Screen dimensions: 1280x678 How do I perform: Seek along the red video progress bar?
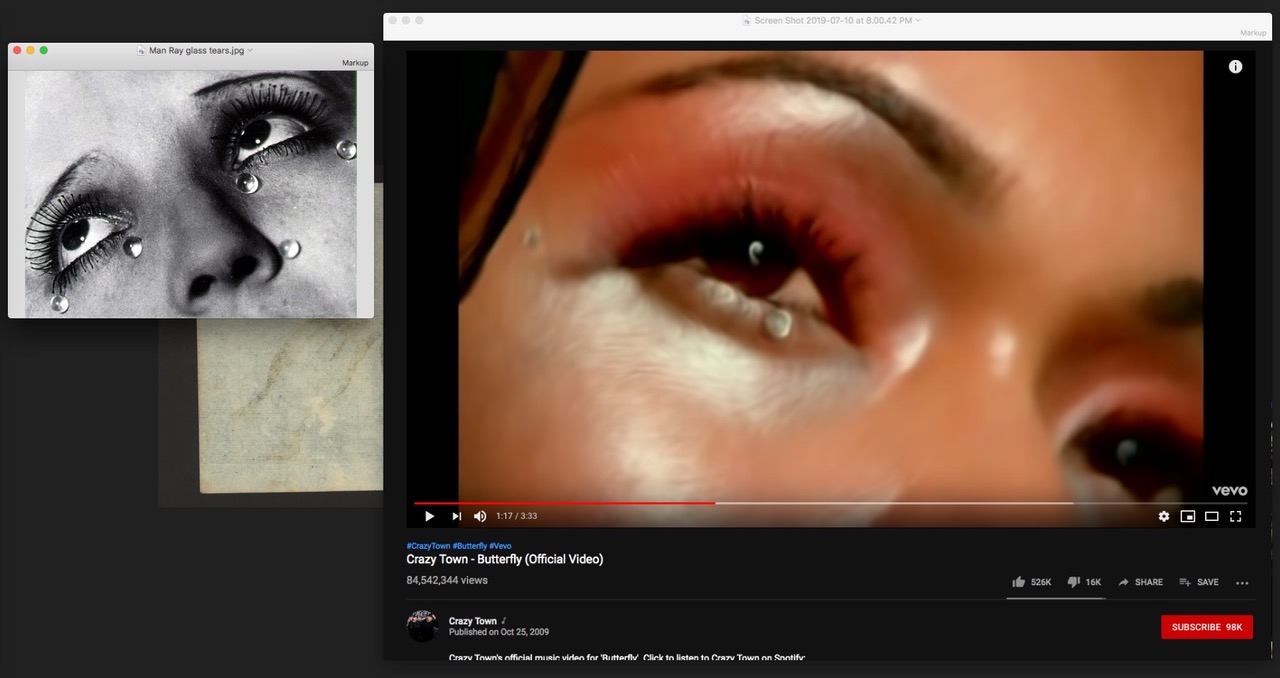pyautogui.click(x=564, y=503)
